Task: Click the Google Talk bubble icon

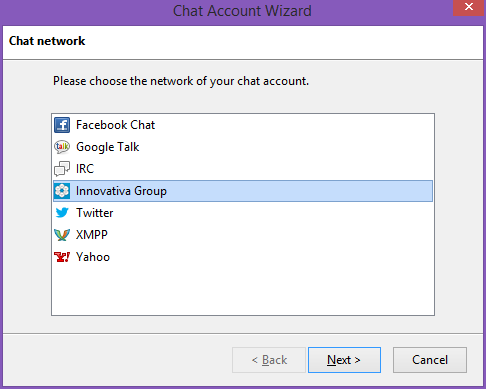Action: pos(62,147)
